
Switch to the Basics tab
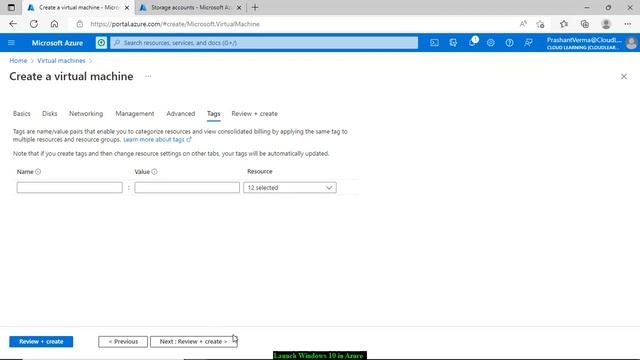22,113
